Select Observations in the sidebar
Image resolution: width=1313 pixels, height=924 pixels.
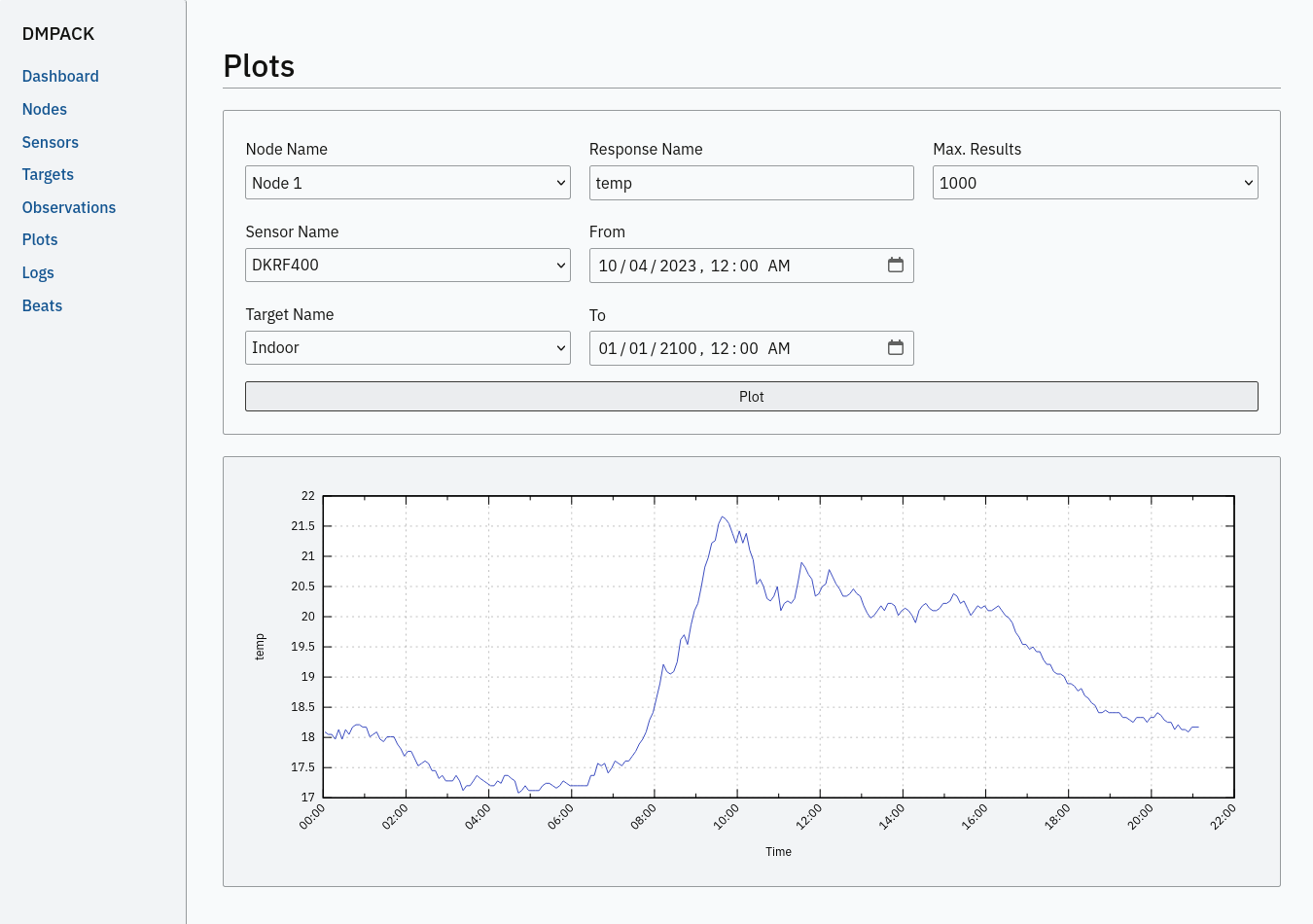tap(69, 208)
